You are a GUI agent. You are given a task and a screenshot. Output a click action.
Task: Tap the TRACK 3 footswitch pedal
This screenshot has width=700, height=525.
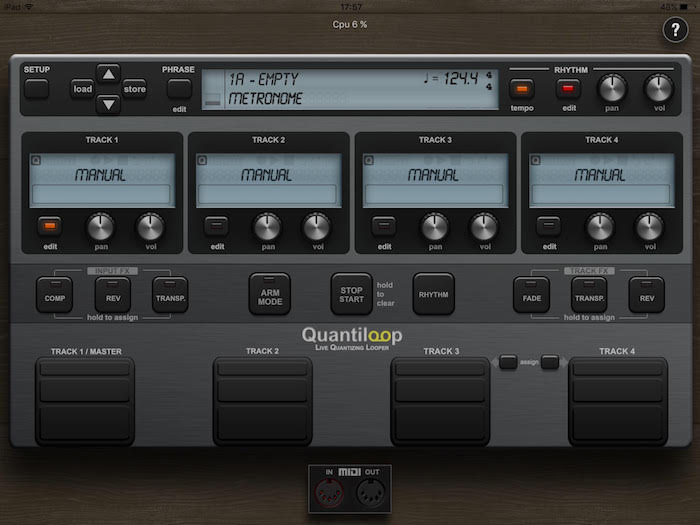click(440, 401)
